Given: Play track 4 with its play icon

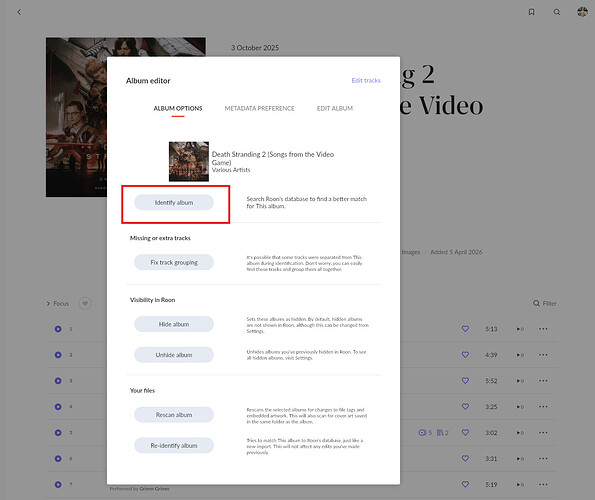Looking at the screenshot, I should point(58,407).
